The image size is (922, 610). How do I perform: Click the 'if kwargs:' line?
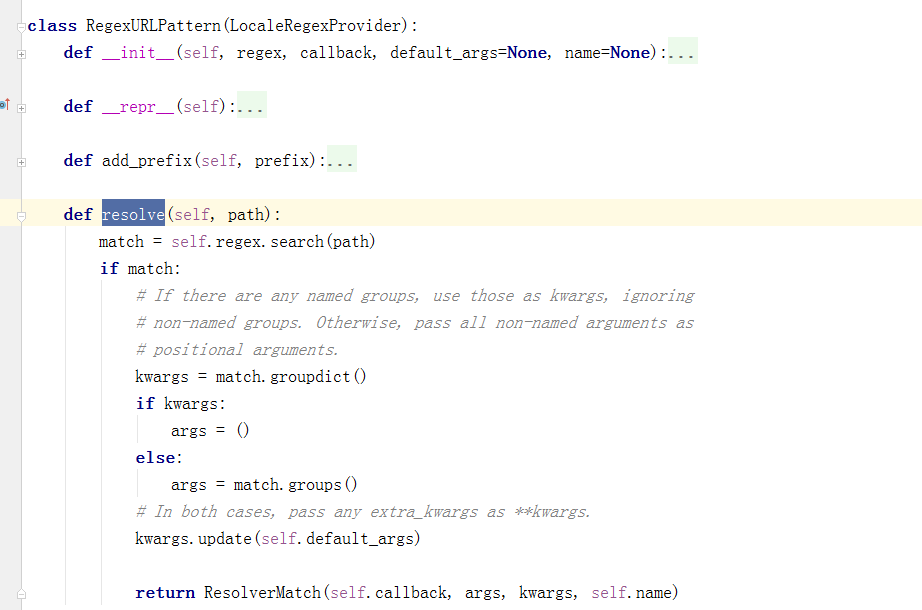pyautogui.click(x=181, y=404)
